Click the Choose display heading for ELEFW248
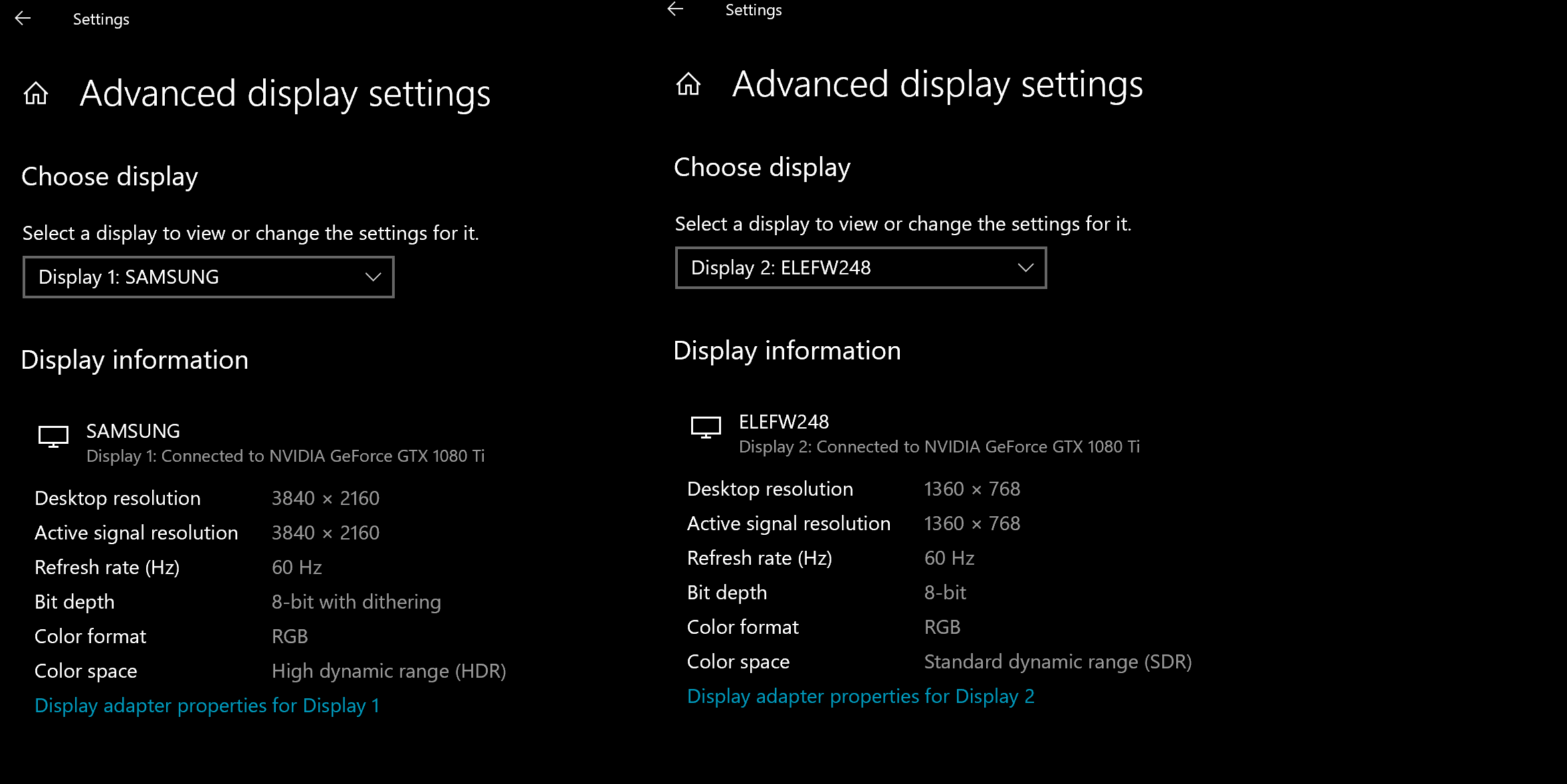 click(762, 167)
